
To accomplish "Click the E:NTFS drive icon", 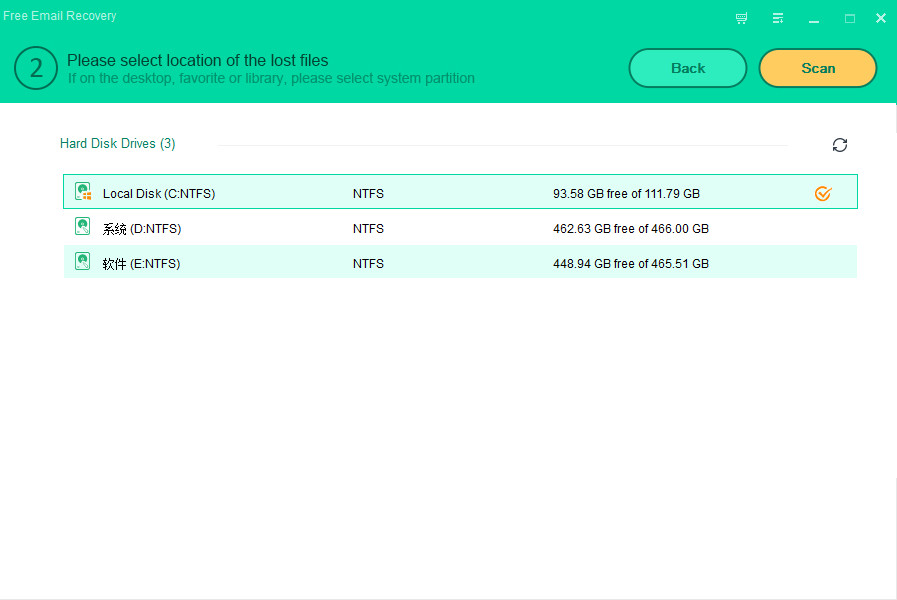I will [82, 261].
